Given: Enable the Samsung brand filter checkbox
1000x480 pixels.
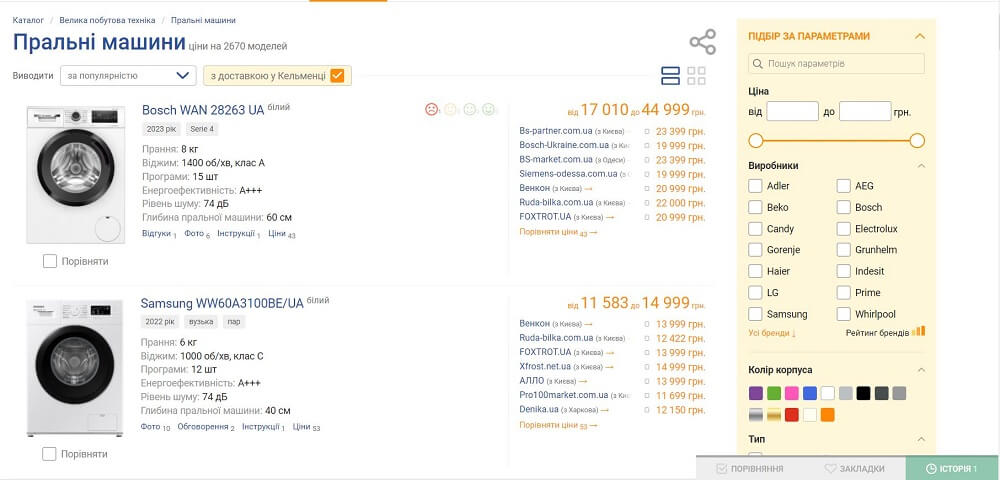Looking at the screenshot, I should click(755, 315).
